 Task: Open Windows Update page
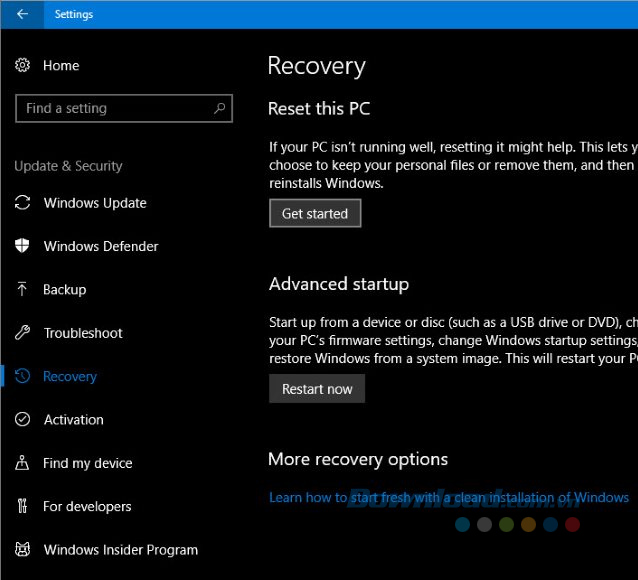pos(95,203)
